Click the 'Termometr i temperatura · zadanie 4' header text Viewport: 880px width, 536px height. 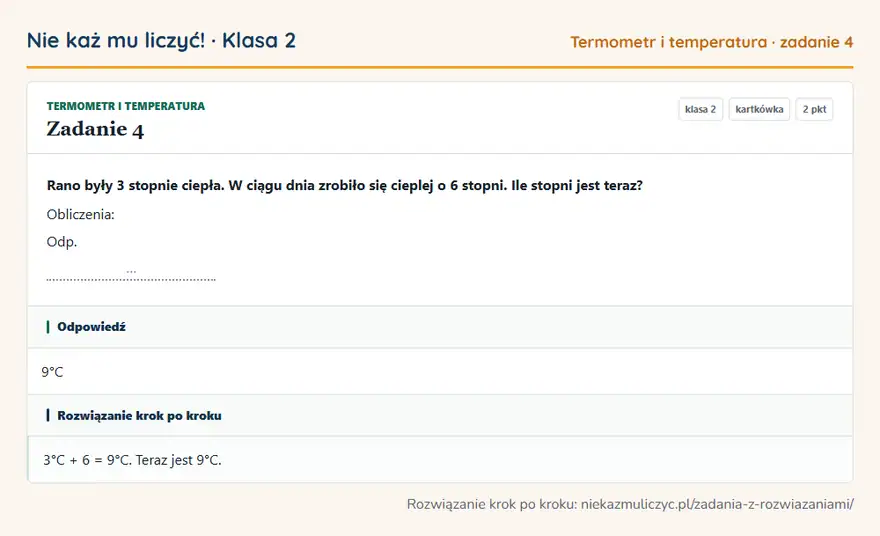(x=712, y=42)
